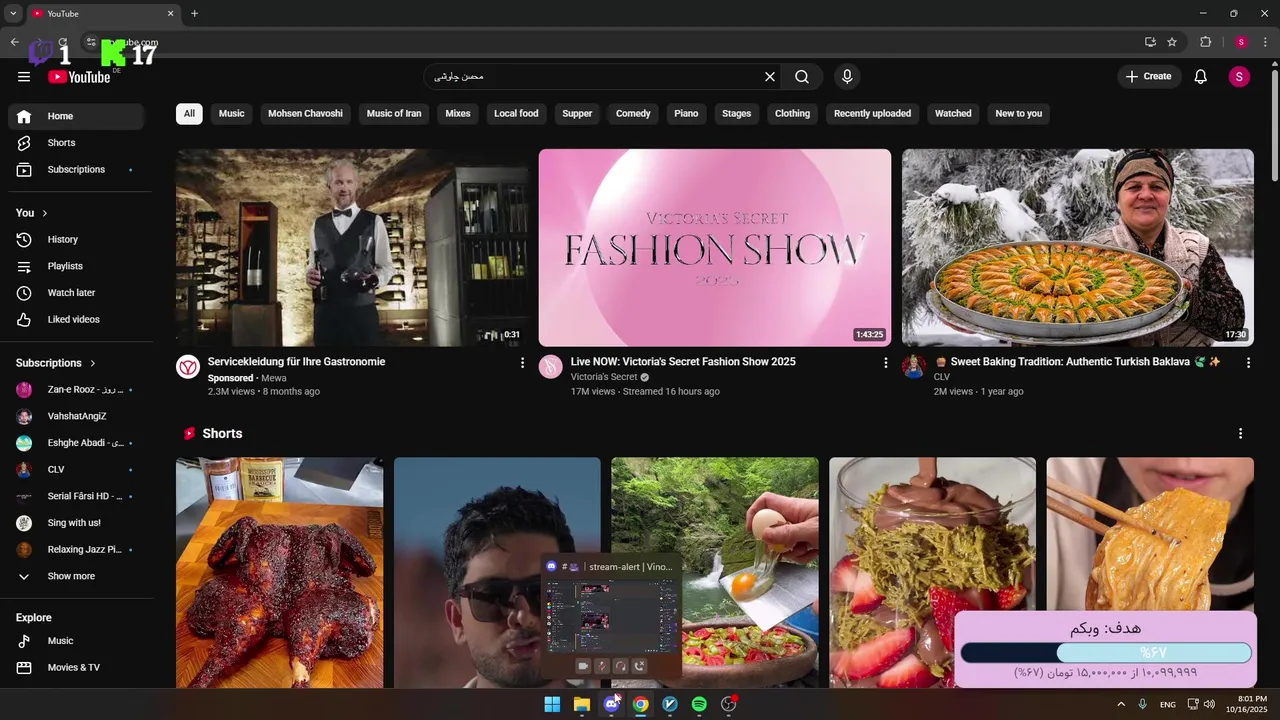This screenshot has height=720, width=1280.
Task: Open the Turkish Baklava video thumbnail
Action: (1078, 248)
